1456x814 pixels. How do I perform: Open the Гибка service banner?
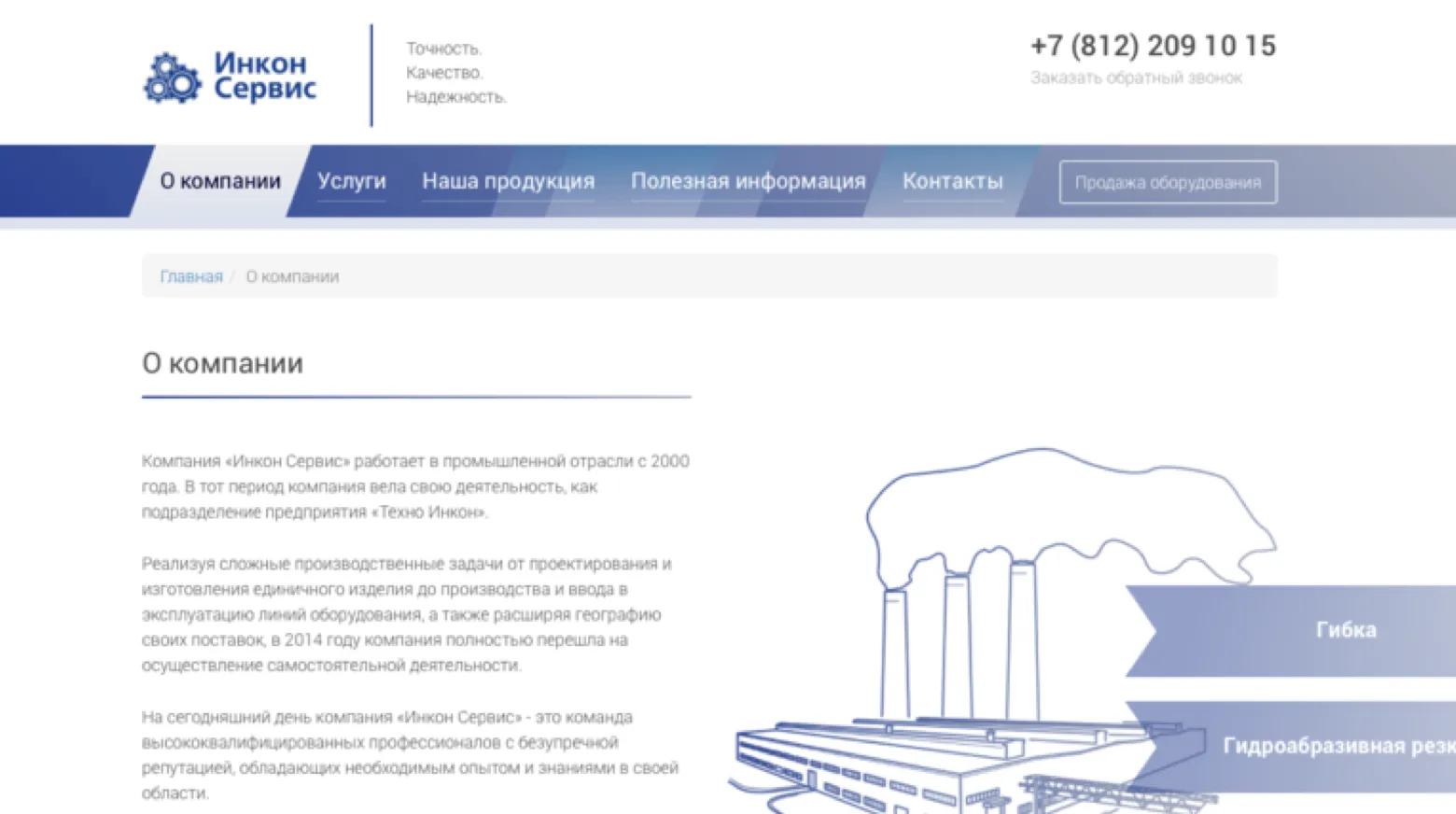click(x=1291, y=630)
